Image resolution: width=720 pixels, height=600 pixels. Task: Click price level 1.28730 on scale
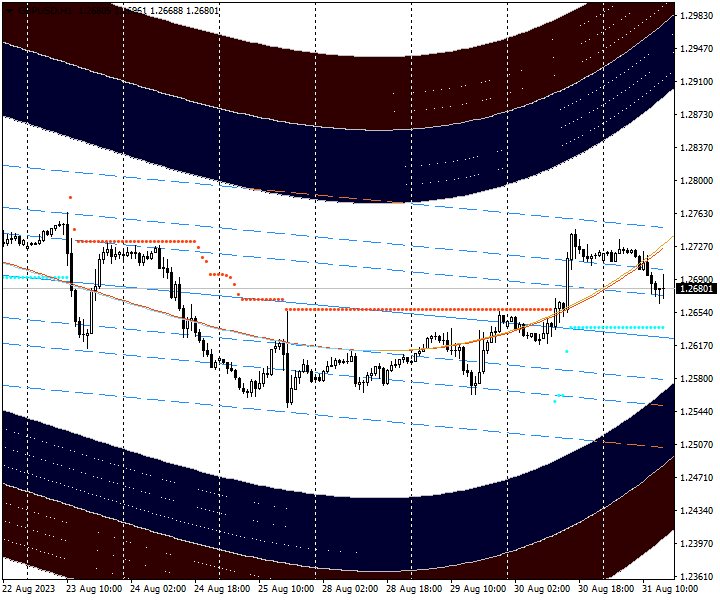697,114
